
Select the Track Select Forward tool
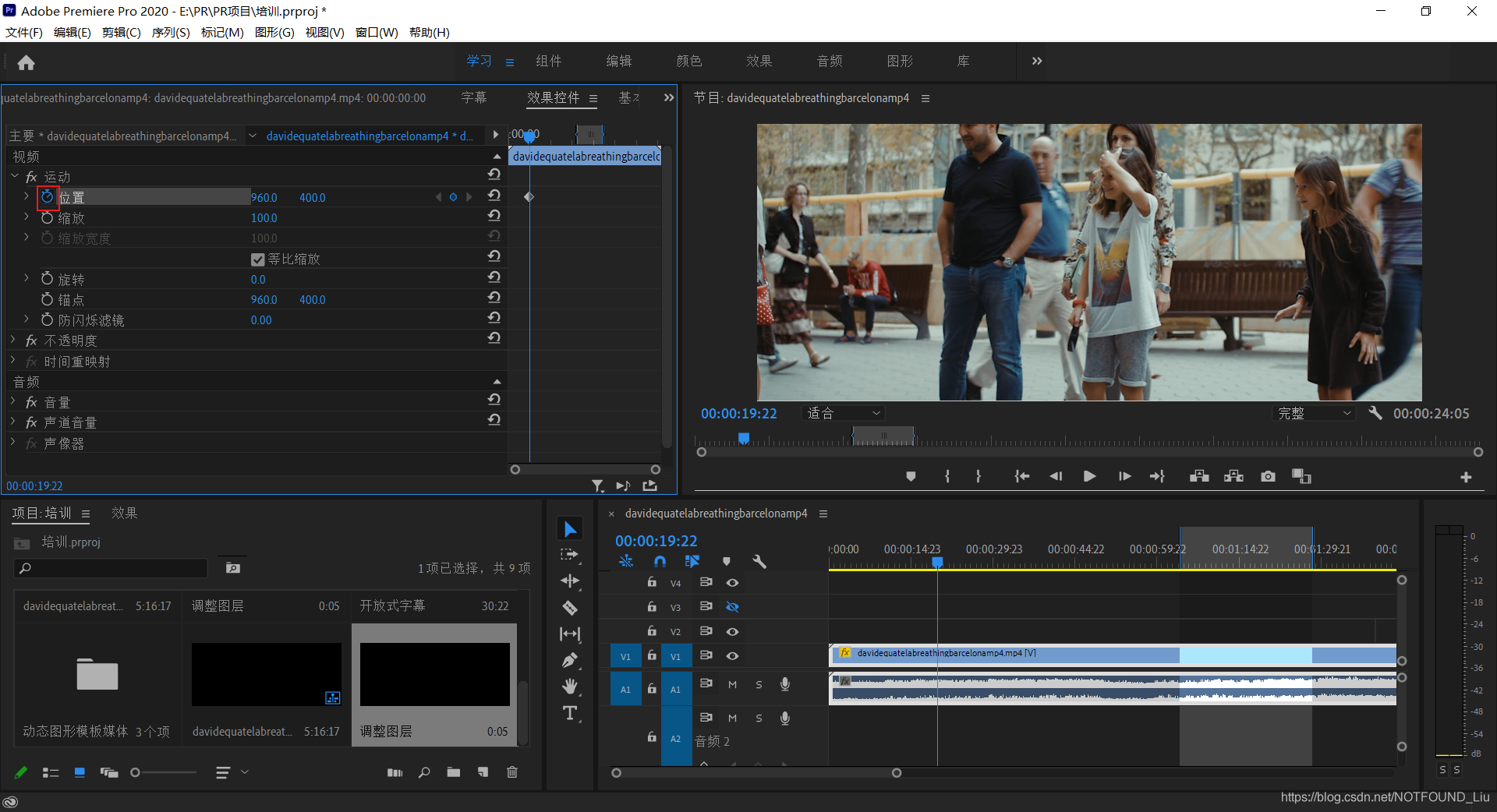click(x=570, y=555)
